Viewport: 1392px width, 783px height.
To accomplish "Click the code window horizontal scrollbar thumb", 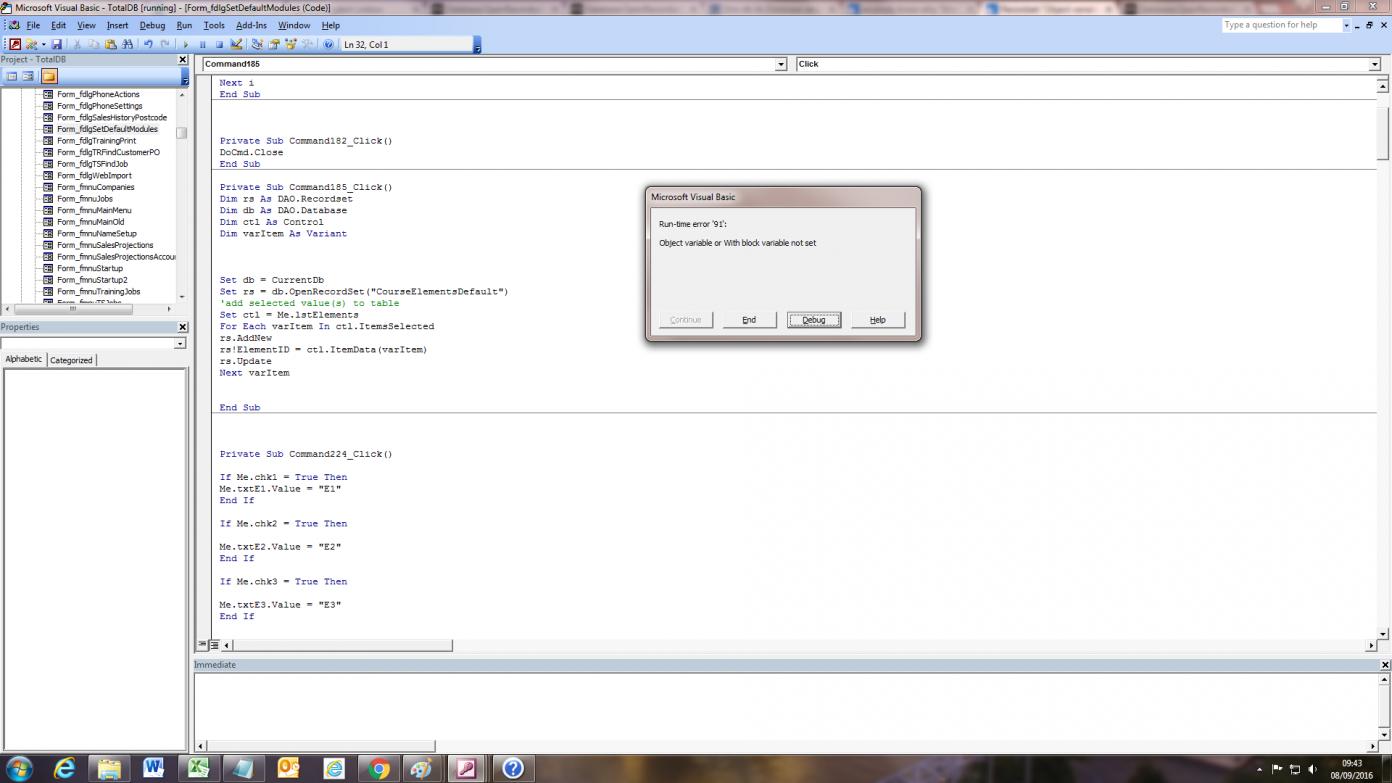I will (x=342, y=645).
